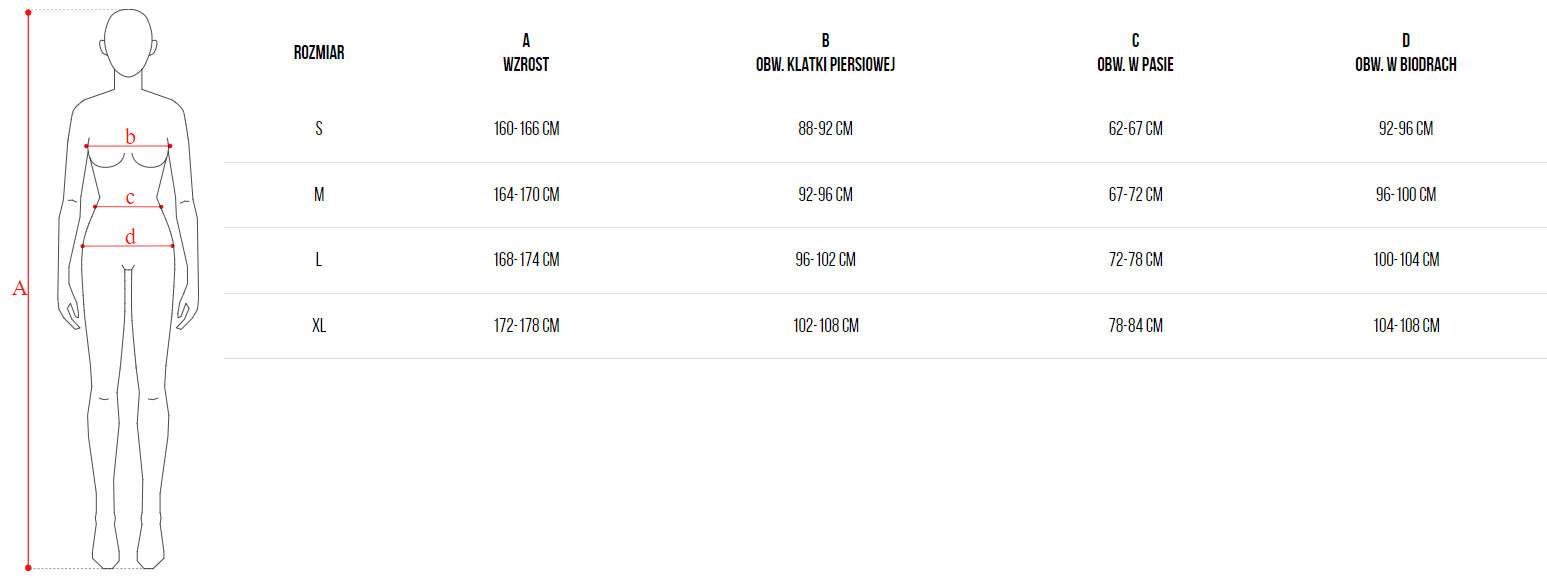The width and height of the screenshot is (1547, 578).
Task: Click the 92-96 CM chest value for M
Action: click(825, 195)
